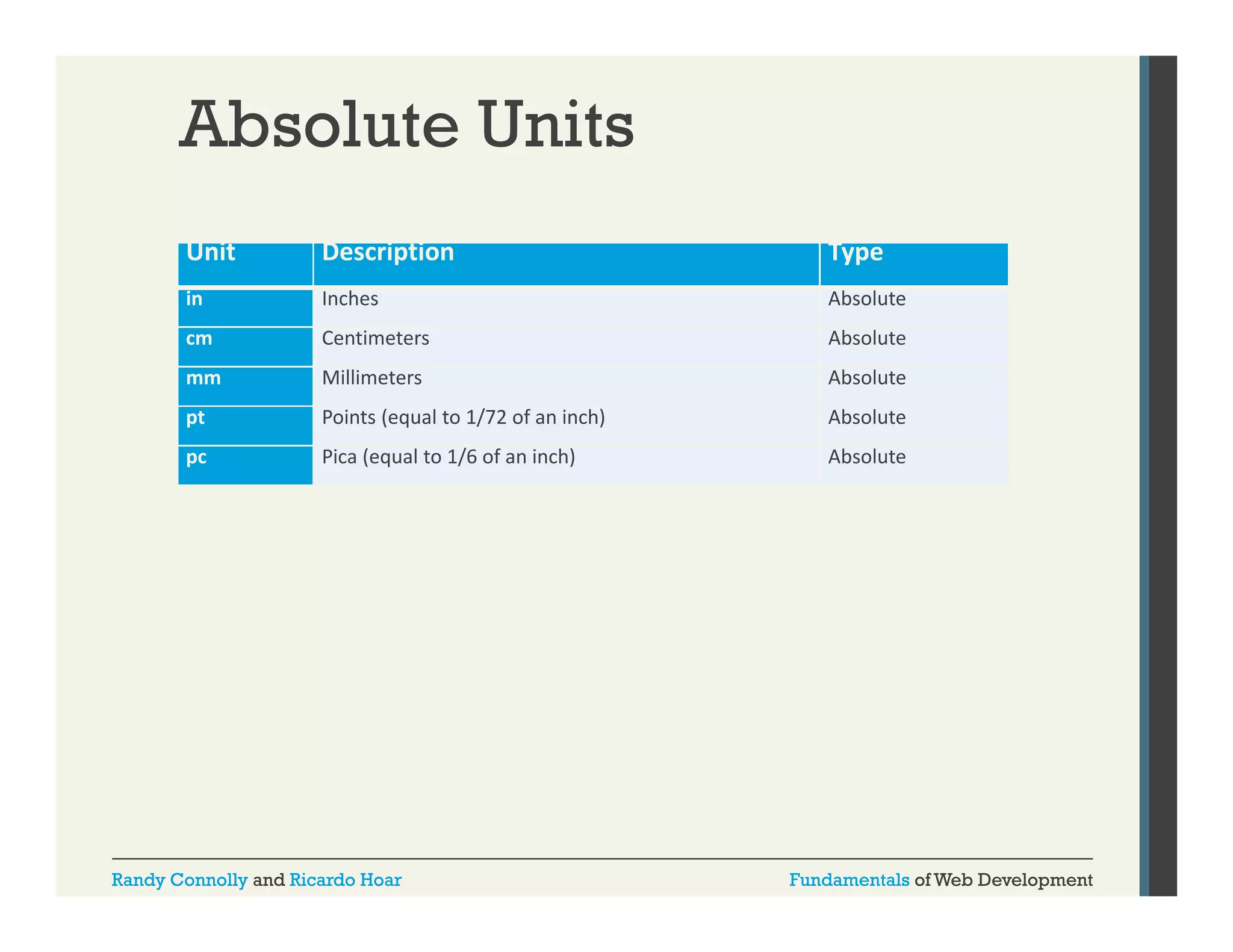Select 'Pica (equal to 1/6 of an inch)'
The height and width of the screenshot is (952, 1233).
click(x=449, y=457)
